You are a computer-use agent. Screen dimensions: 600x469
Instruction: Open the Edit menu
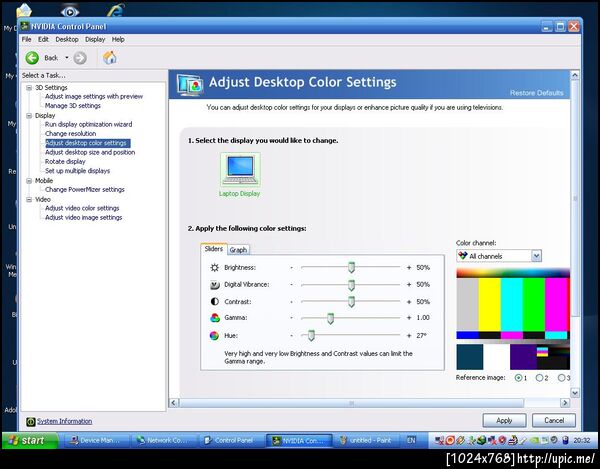point(43,39)
